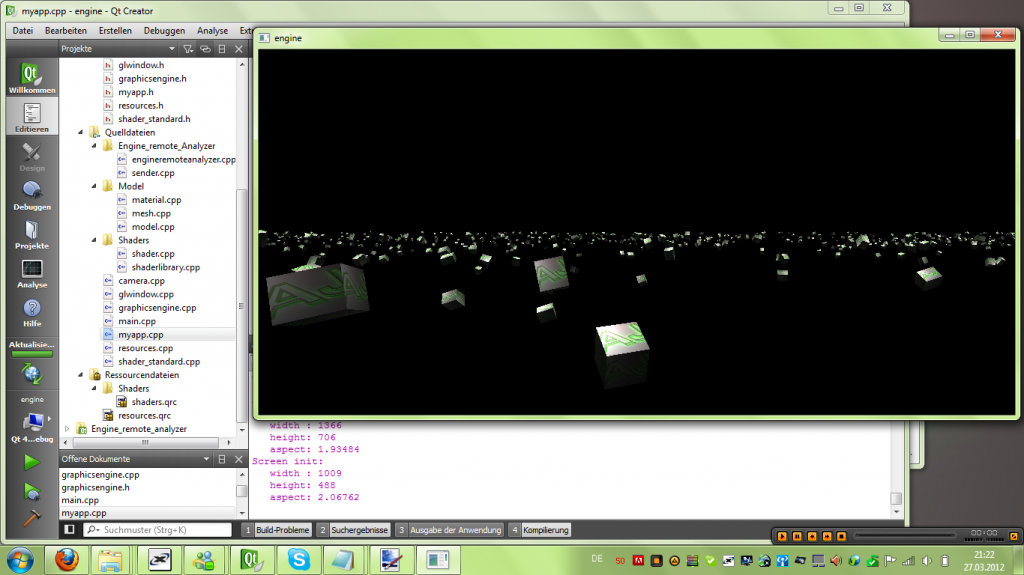Start debugging with the play-bug button
The width and height of the screenshot is (1024, 575).
[x=31, y=491]
